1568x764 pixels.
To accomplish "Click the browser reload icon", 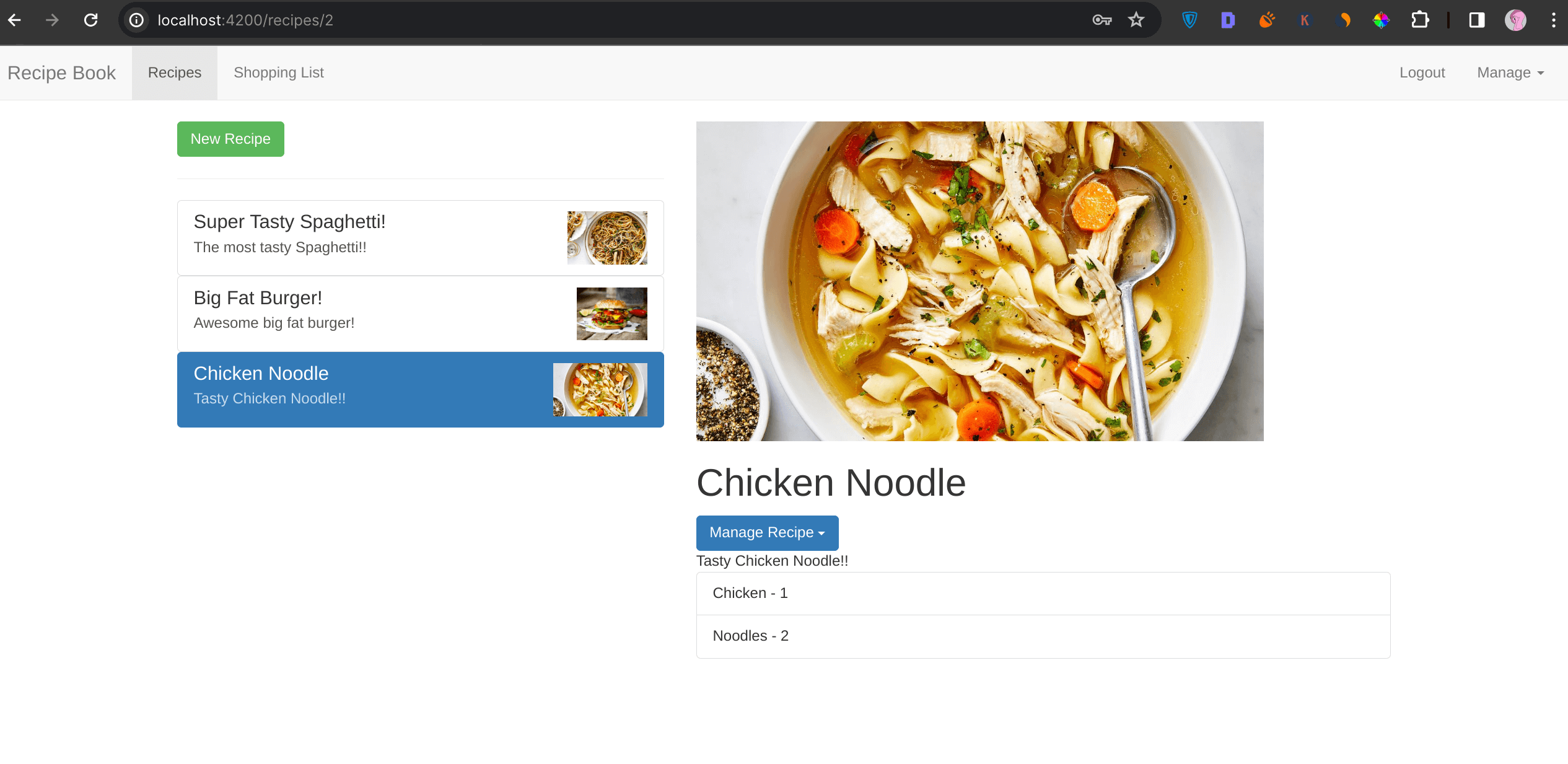I will pos(90,20).
